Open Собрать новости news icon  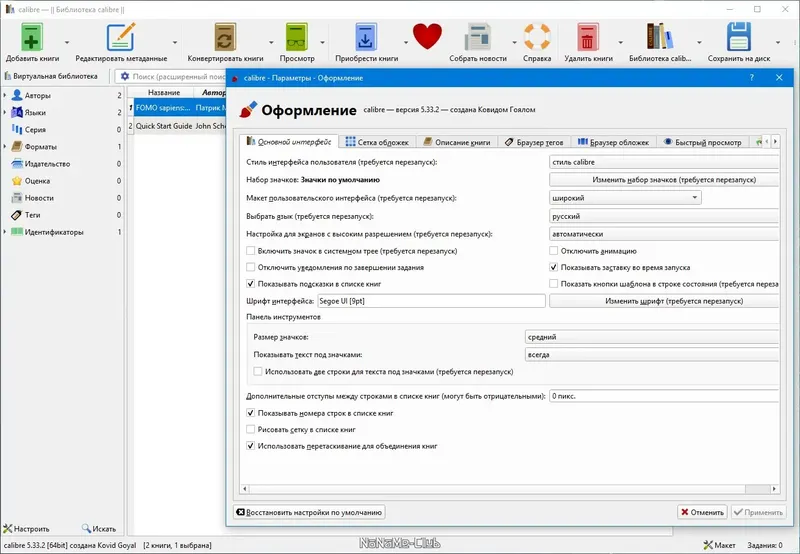[478, 37]
